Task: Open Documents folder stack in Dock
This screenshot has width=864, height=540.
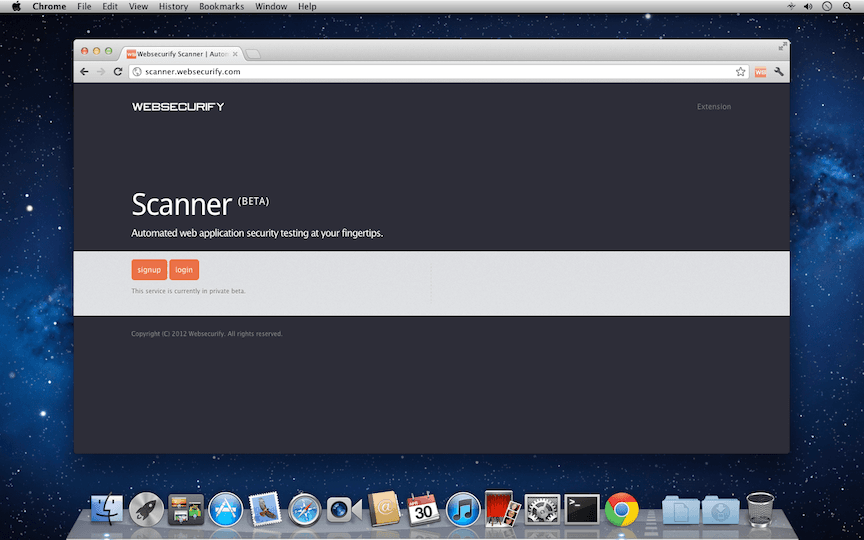Action: pyautogui.click(x=681, y=510)
